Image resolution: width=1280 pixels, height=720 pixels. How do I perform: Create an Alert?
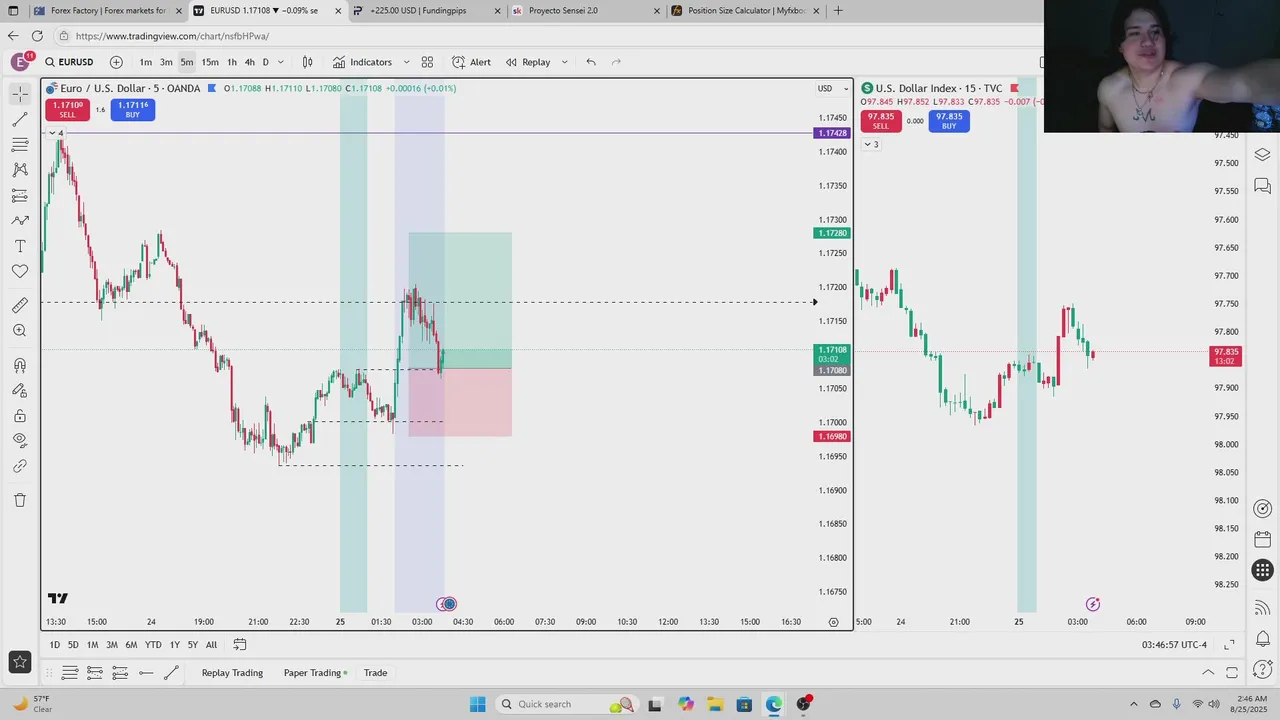coord(471,62)
